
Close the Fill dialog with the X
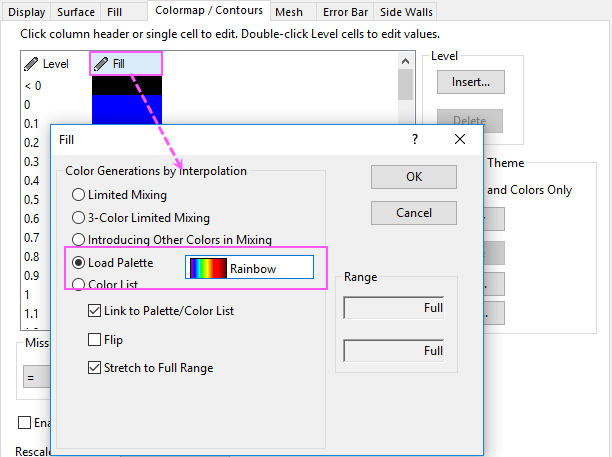pos(460,139)
